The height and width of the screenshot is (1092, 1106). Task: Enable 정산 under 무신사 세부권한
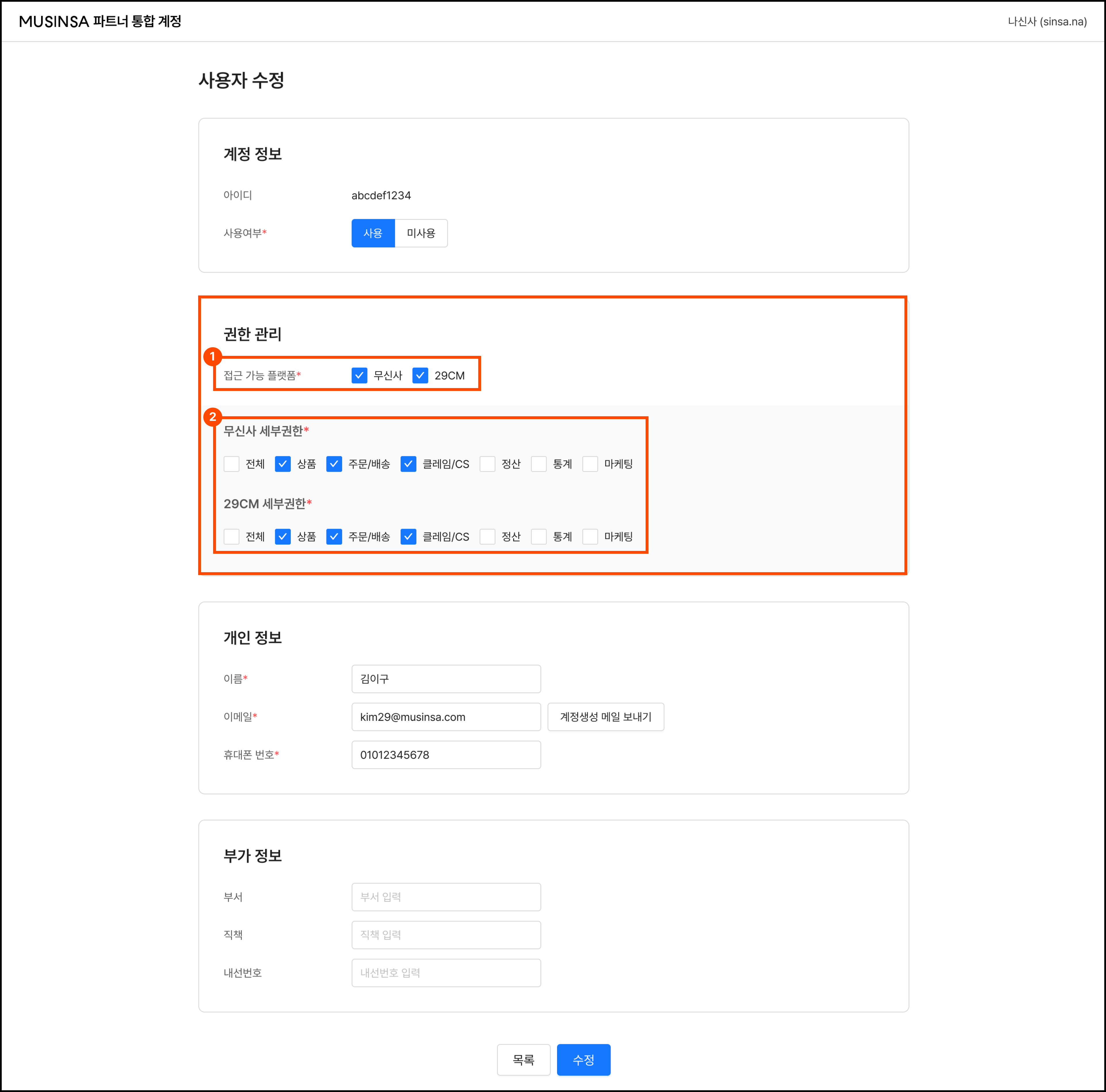coord(487,464)
